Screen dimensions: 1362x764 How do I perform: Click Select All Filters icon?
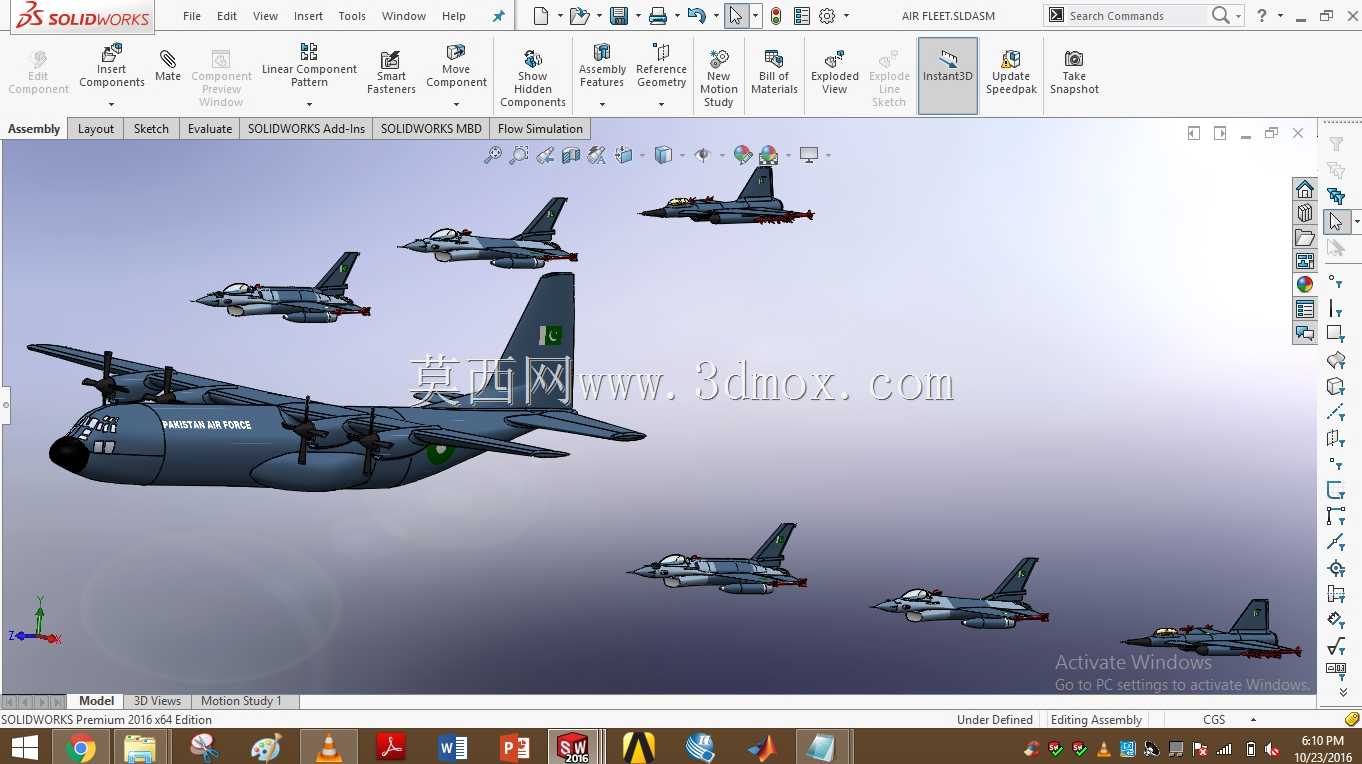tap(1336, 196)
